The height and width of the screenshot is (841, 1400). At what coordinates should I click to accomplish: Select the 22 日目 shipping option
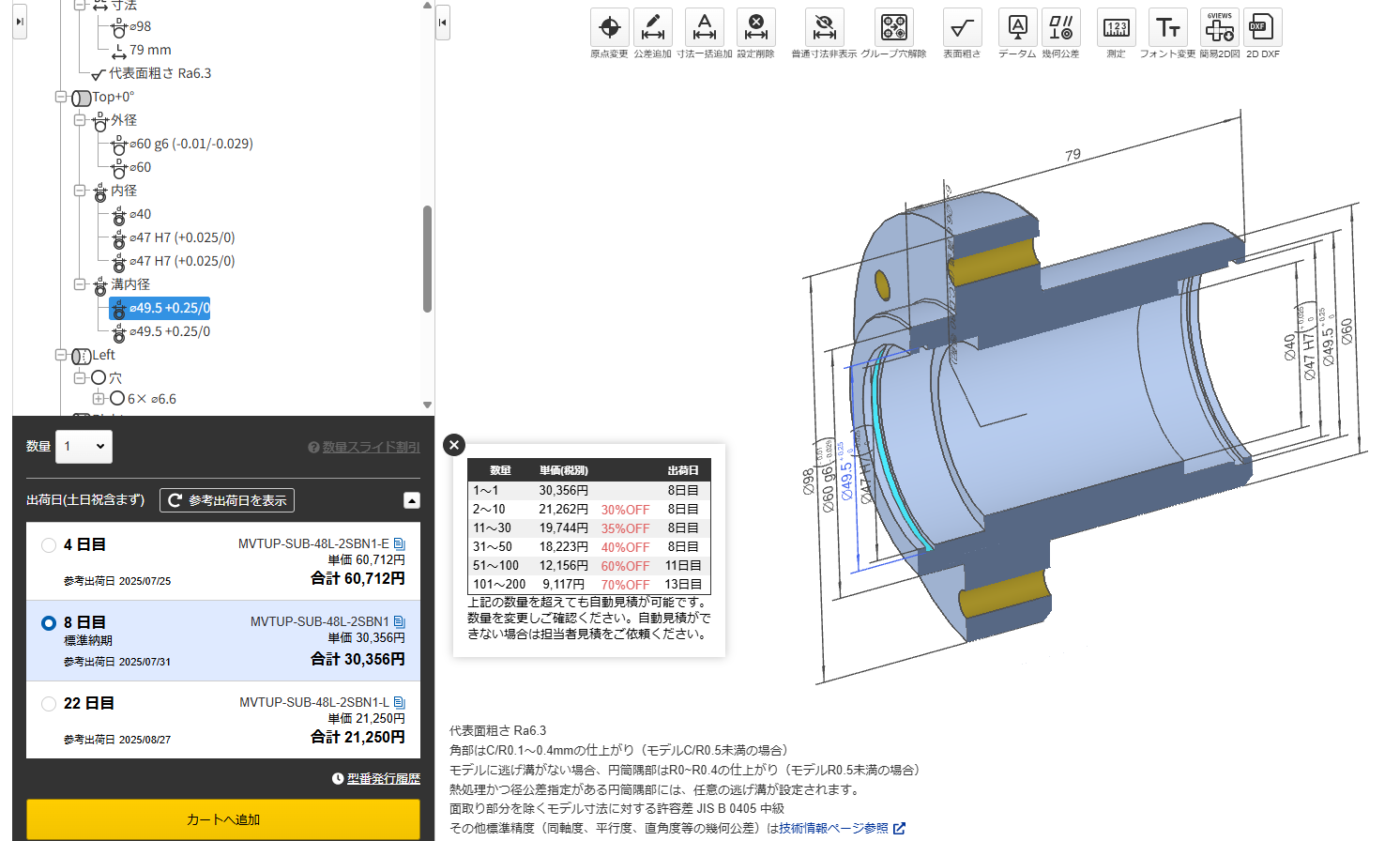pos(49,704)
